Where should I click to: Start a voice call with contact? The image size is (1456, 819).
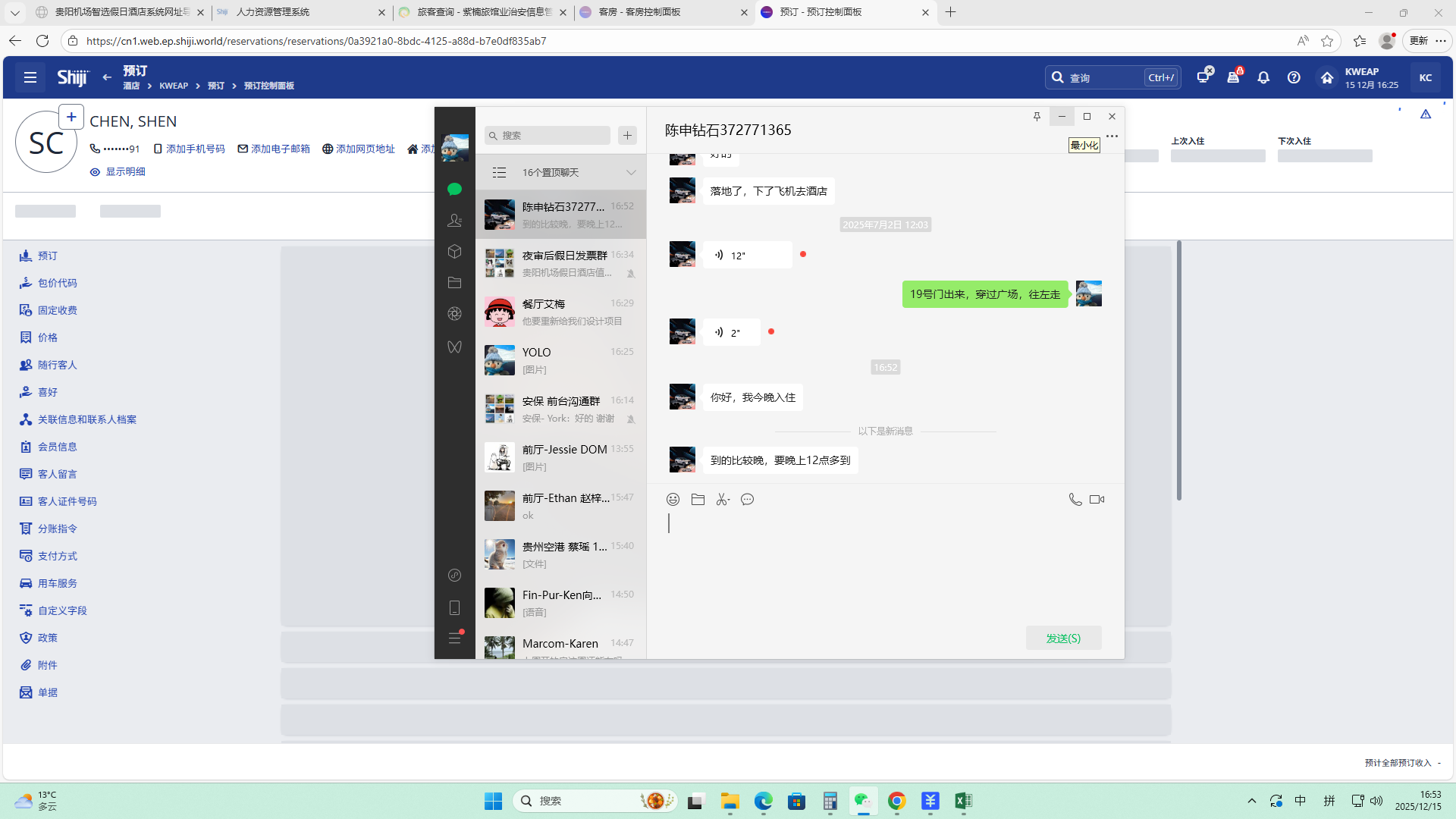[x=1075, y=499]
